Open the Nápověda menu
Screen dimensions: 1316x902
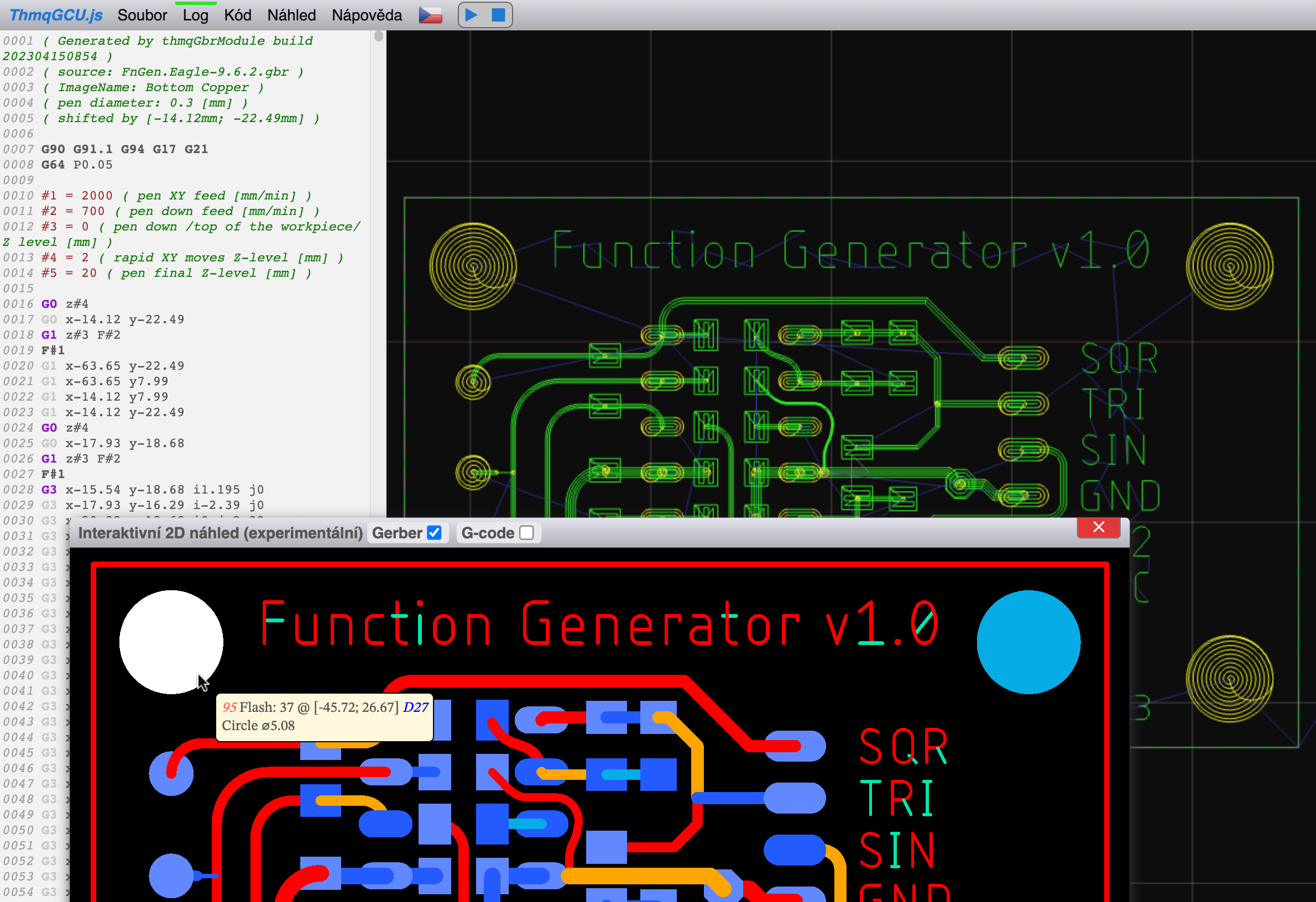(367, 15)
